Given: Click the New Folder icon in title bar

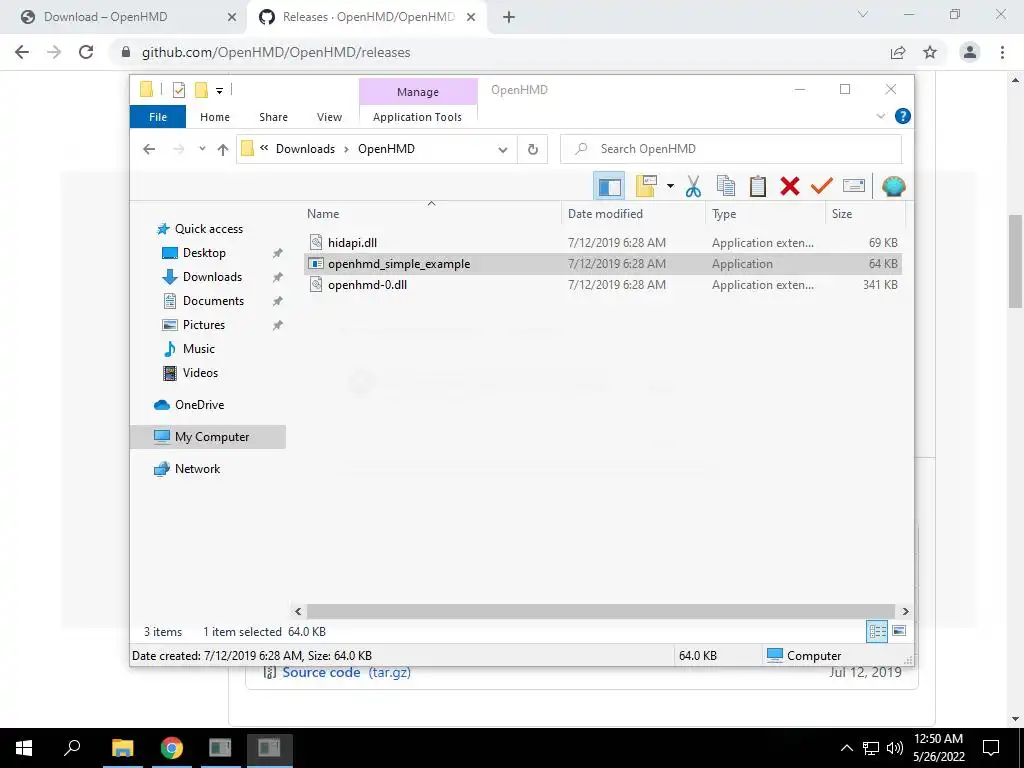Looking at the screenshot, I should click(202, 90).
